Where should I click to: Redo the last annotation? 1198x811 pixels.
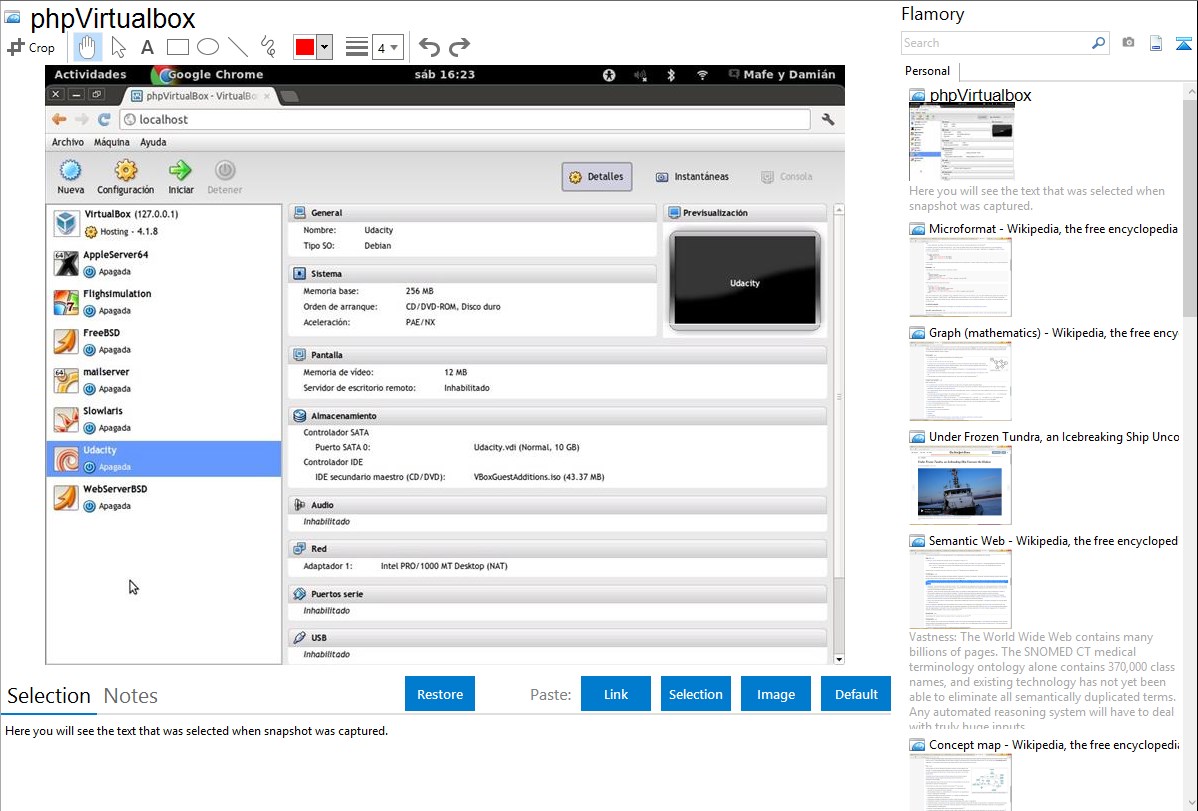[x=459, y=47]
